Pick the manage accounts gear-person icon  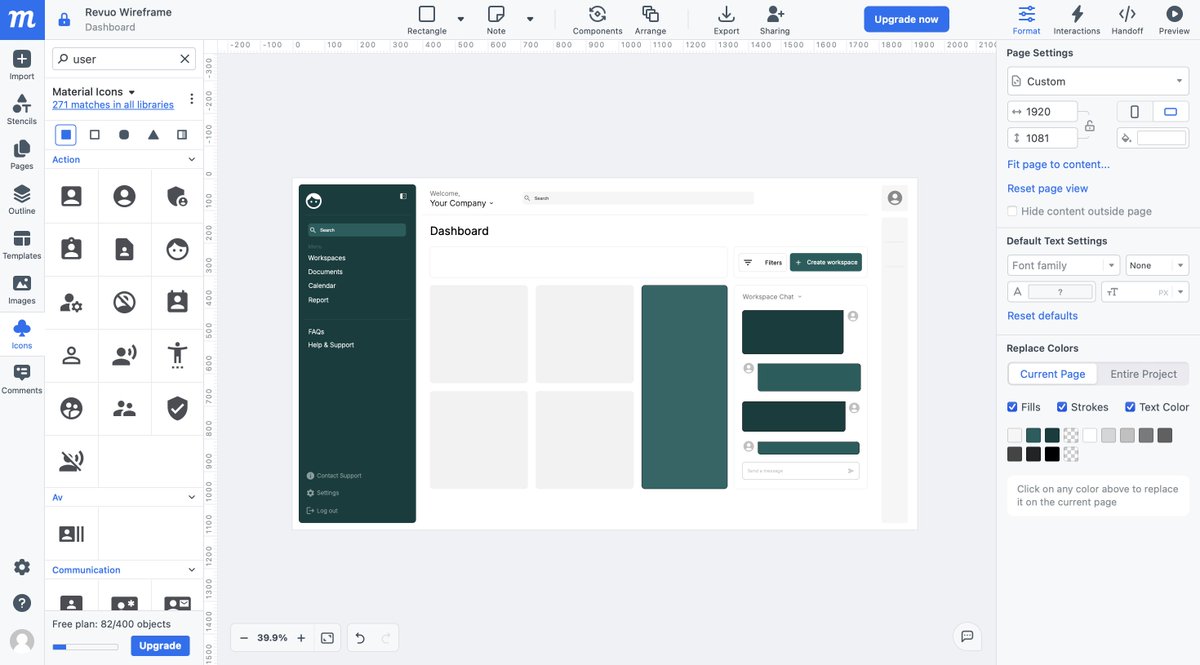[x=71, y=302]
